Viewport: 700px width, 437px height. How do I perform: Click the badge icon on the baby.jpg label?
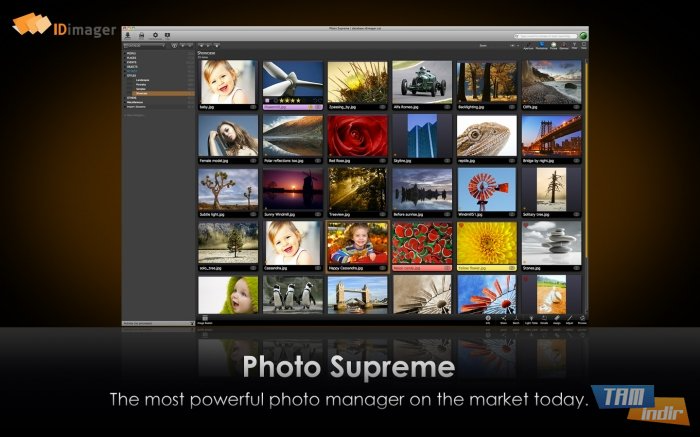(253, 107)
